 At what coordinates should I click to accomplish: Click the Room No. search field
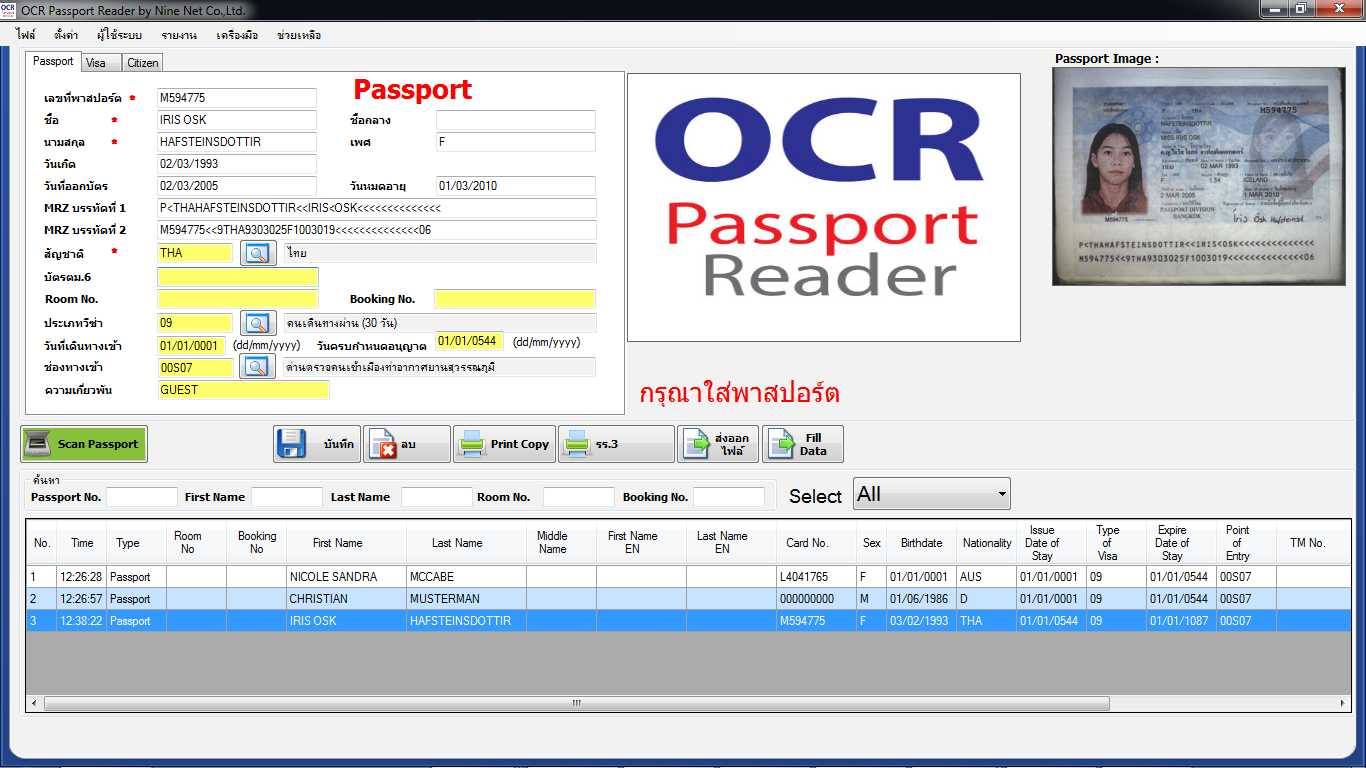click(579, 497)
